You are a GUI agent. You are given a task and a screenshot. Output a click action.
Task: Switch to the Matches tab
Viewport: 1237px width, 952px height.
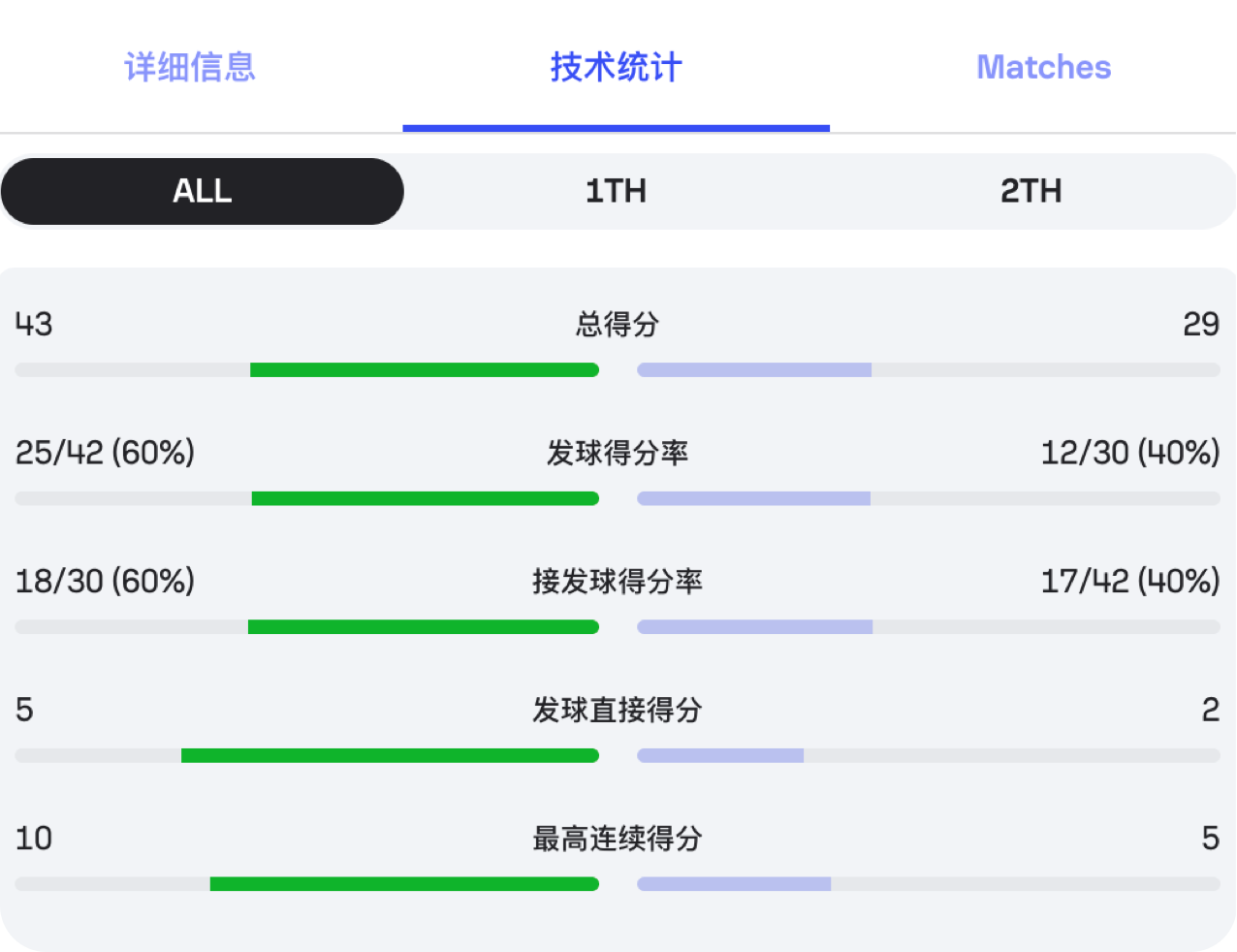pyautogui.click(x=1043, y=67)
